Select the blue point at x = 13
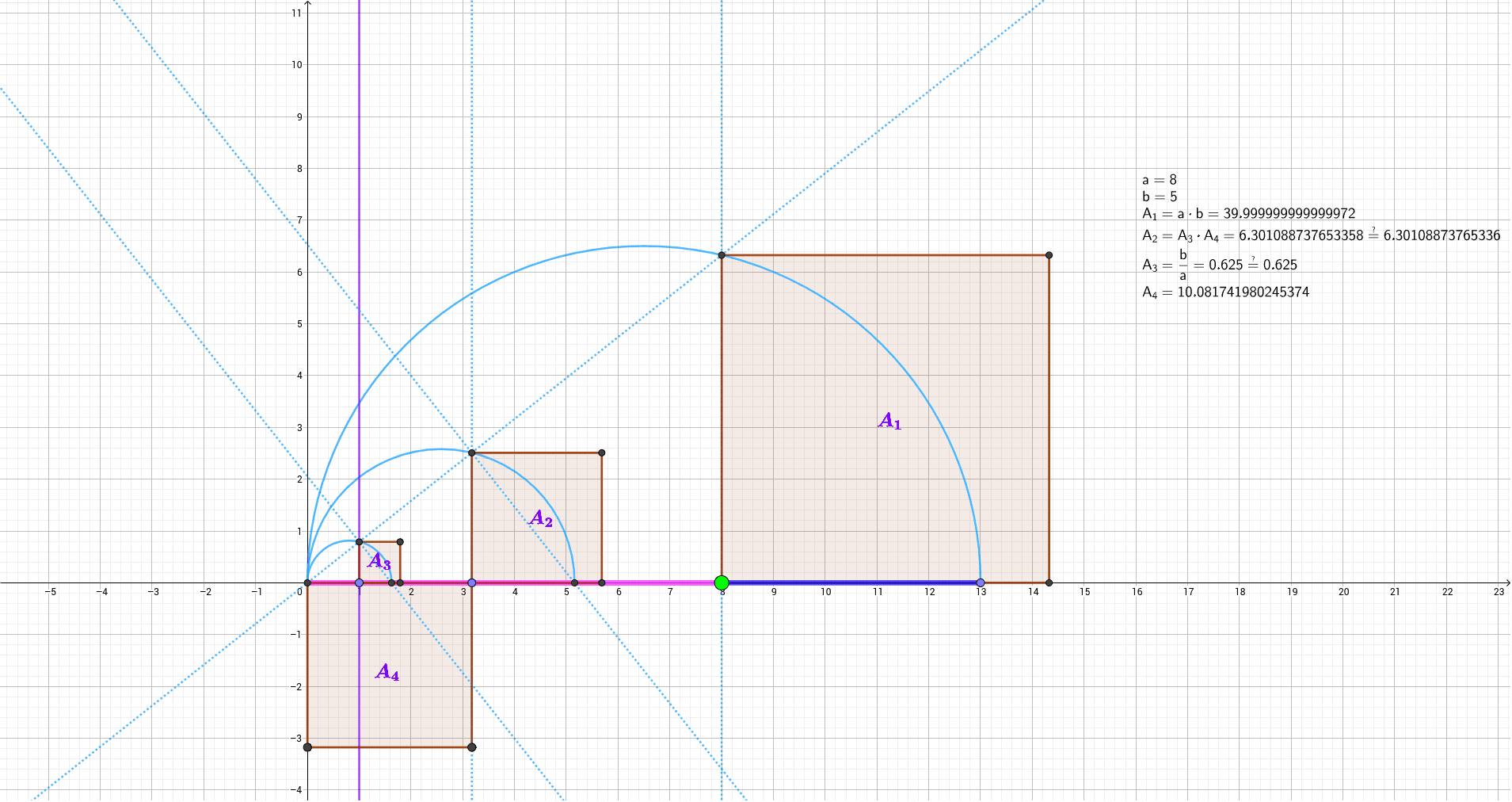 [981, 583]
